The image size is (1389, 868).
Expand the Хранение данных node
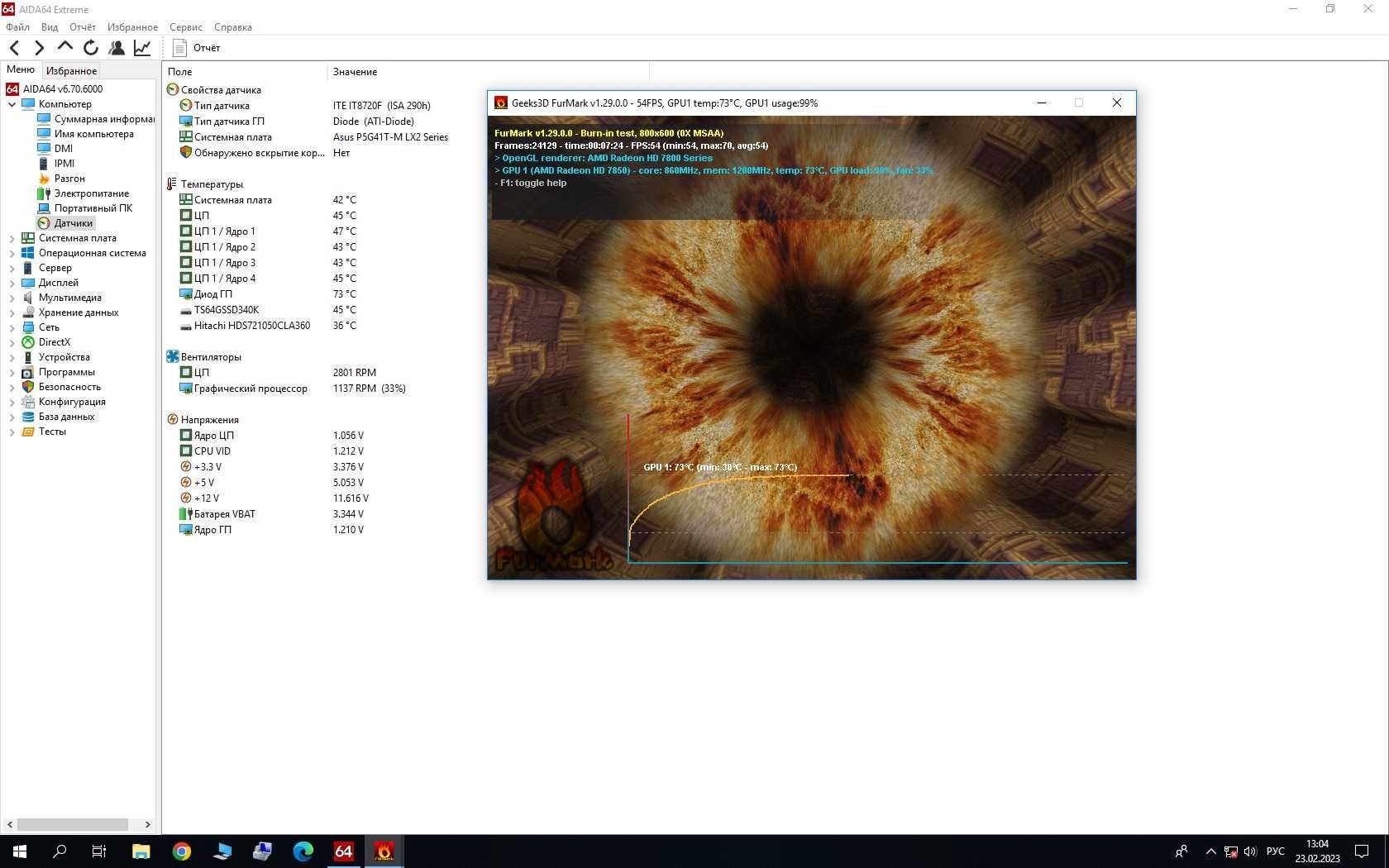[x=12, y=312]
